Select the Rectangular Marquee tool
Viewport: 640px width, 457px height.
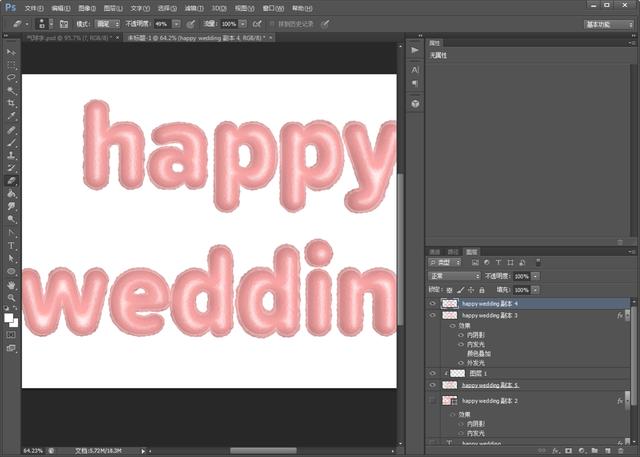point(11,64)
